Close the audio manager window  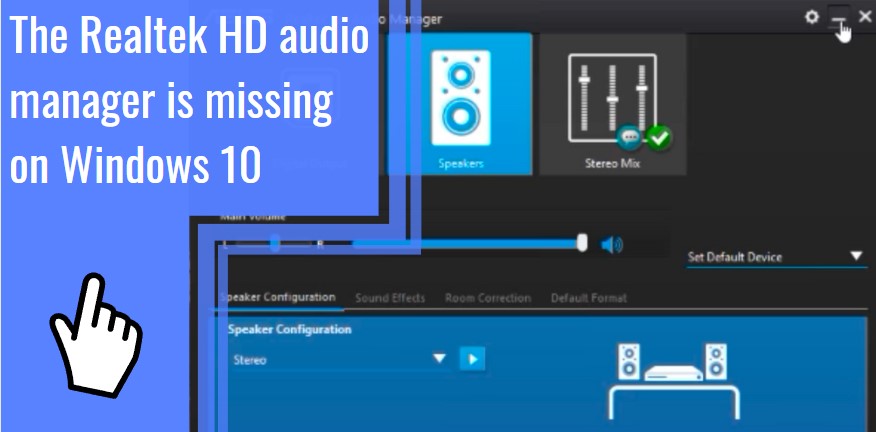864,17
